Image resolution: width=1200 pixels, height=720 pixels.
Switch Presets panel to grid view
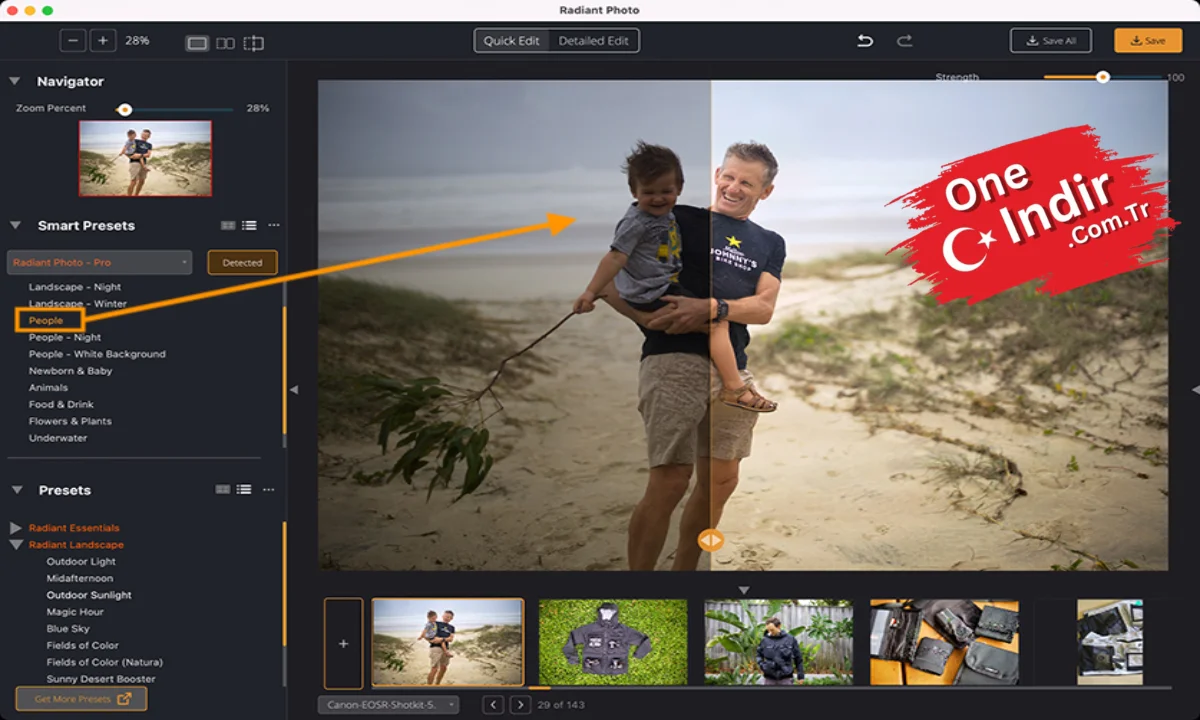[223, 490]
